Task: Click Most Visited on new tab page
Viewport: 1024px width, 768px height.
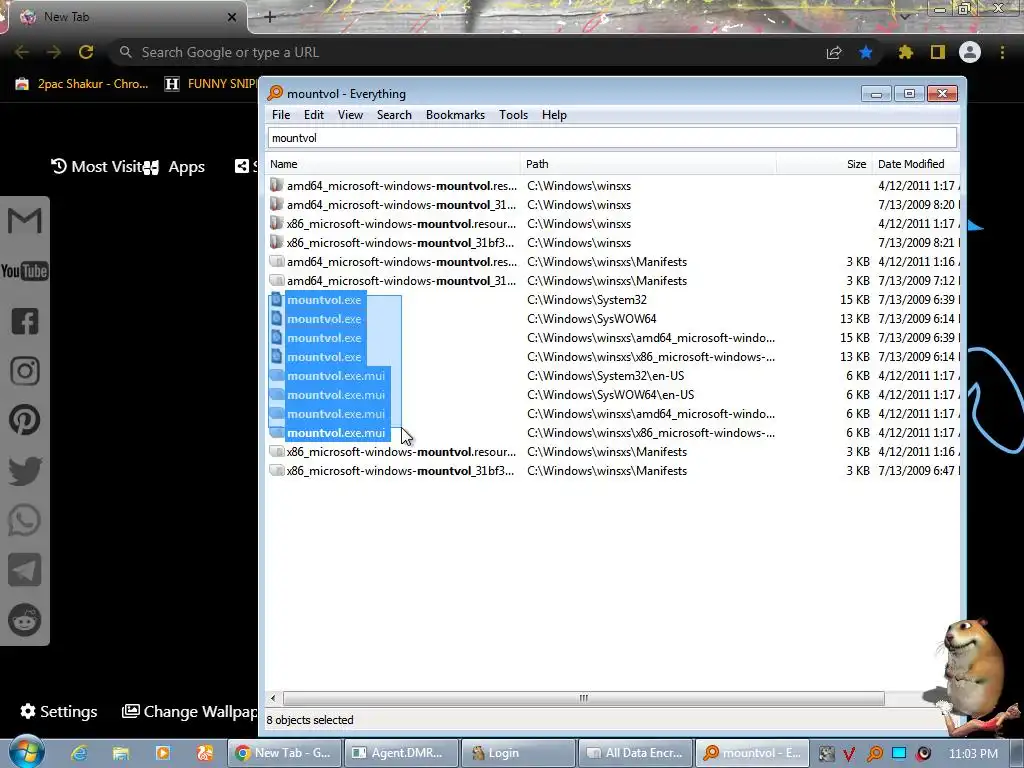Action: [x=97, y=167]
